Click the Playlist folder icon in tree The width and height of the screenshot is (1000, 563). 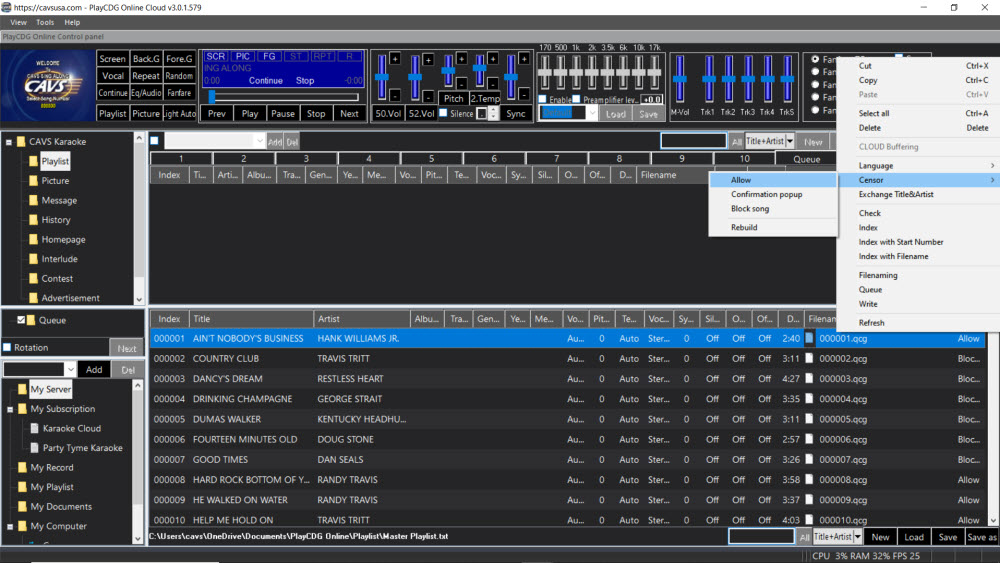[33, 161]
